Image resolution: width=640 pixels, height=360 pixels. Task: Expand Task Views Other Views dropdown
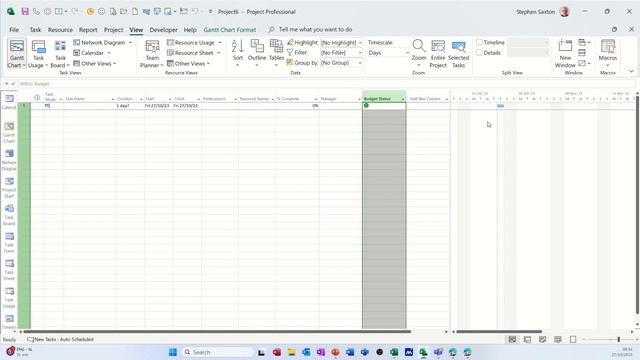tap(95, 63)
